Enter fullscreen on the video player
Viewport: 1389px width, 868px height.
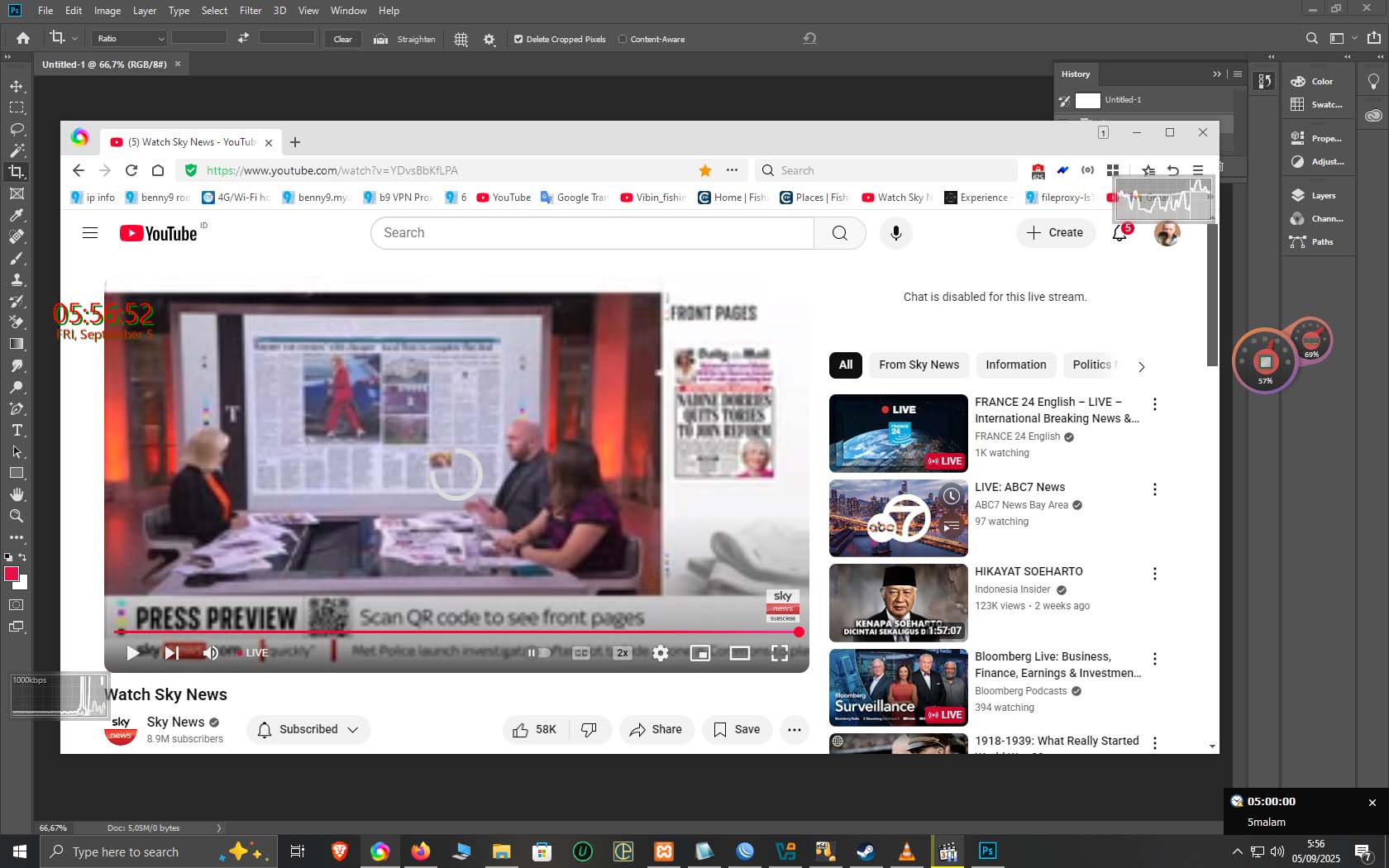point(780,653)
